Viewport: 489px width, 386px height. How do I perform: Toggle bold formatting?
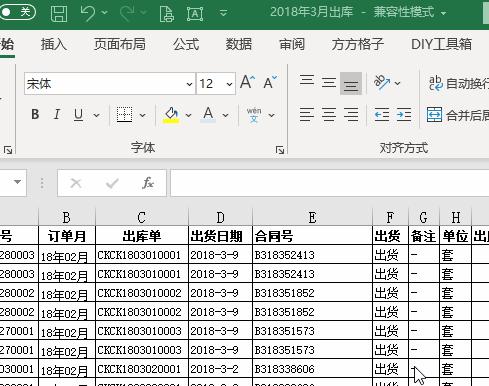pyautogui.click(x=35, y=115)
